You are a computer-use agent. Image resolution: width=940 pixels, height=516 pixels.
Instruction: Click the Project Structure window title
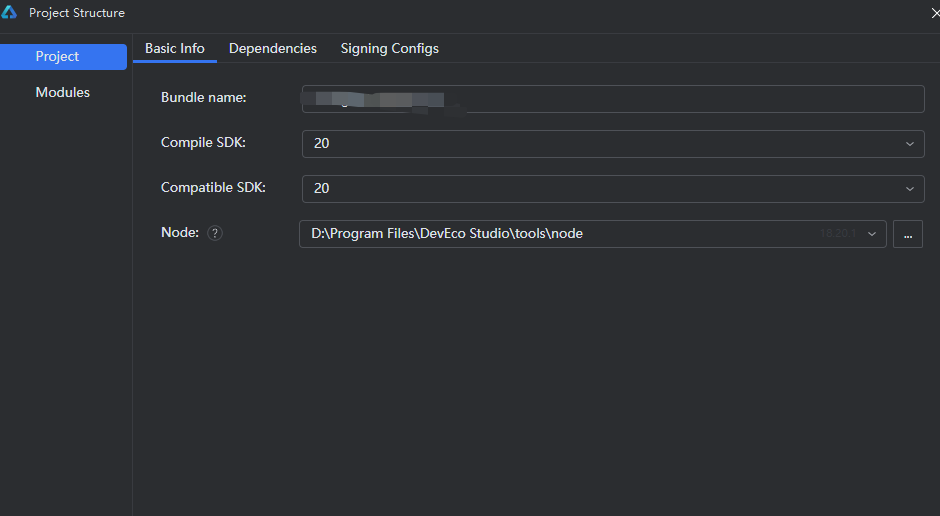[x=77, y=13]
